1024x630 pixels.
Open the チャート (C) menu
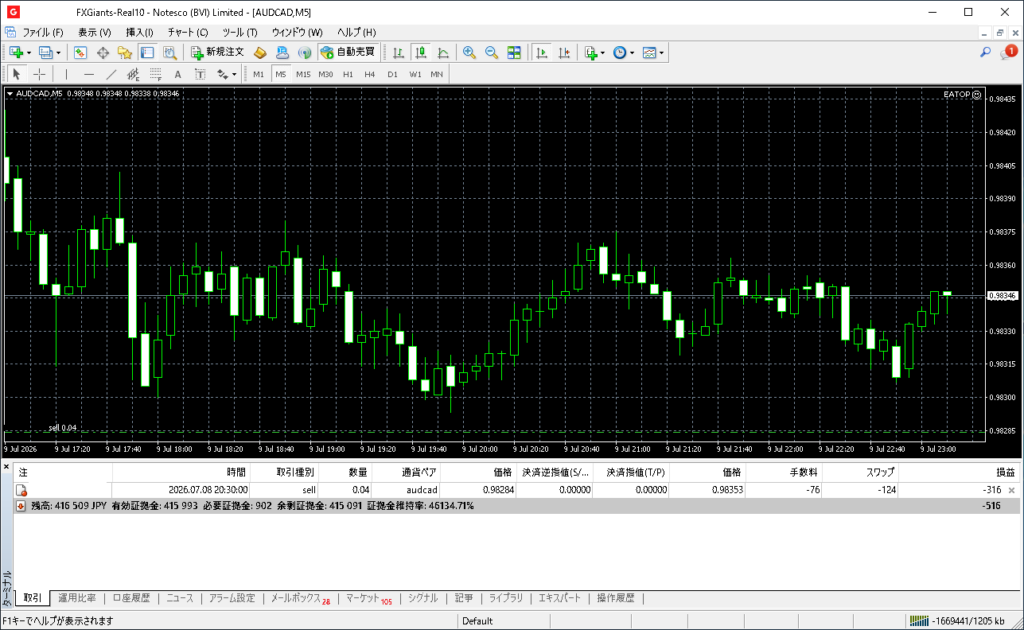point(187,32)
